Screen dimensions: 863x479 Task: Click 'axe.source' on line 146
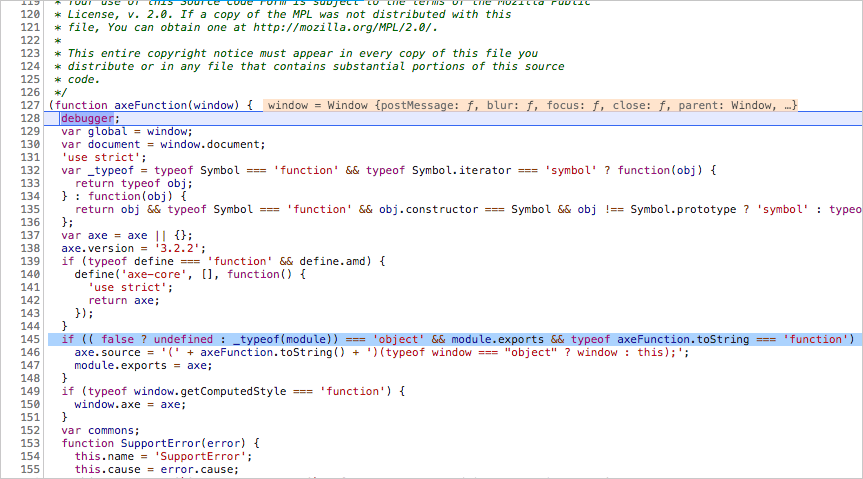coord(107,352)
